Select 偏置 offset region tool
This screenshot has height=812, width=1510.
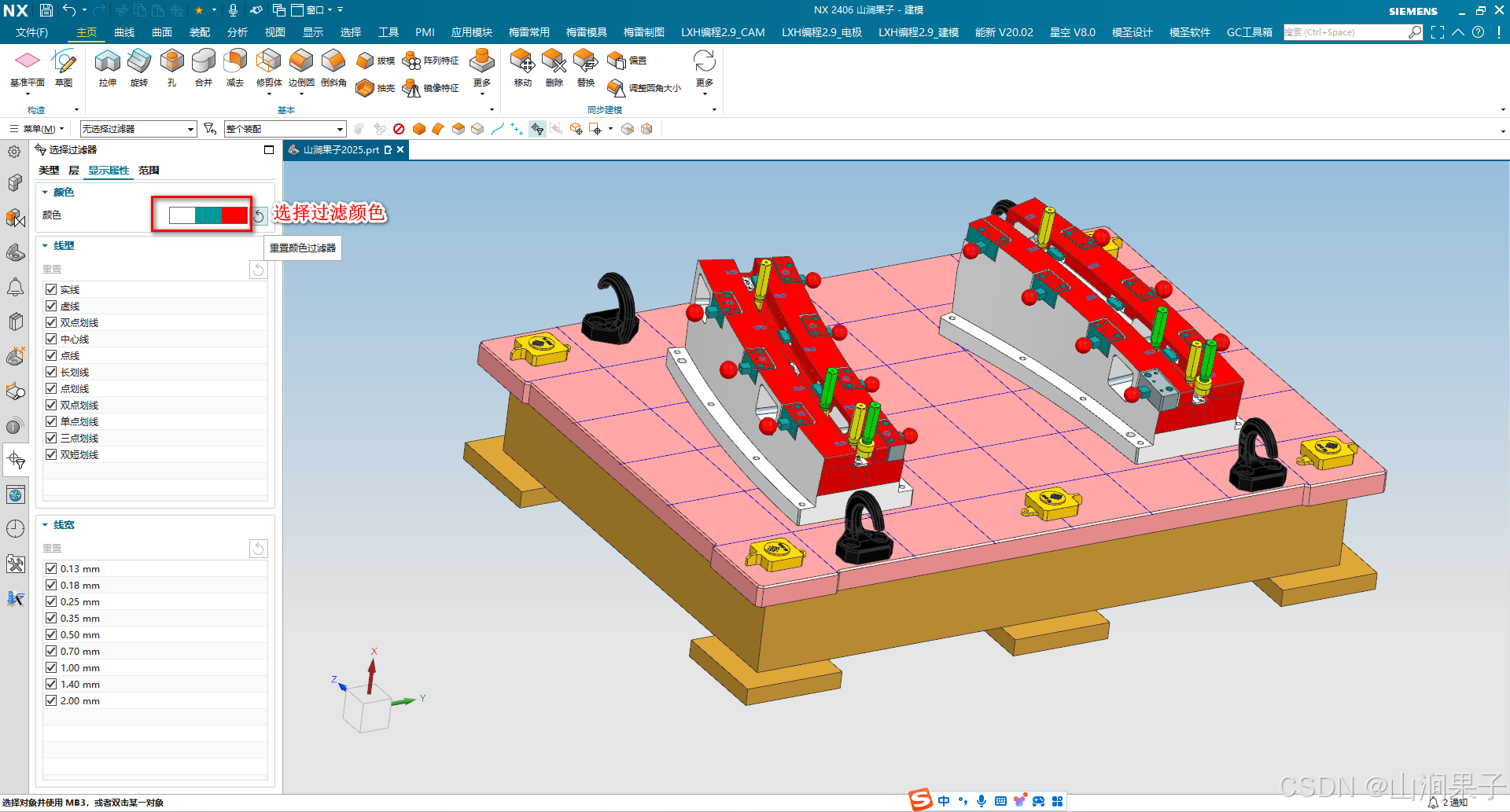pos(627,61)
